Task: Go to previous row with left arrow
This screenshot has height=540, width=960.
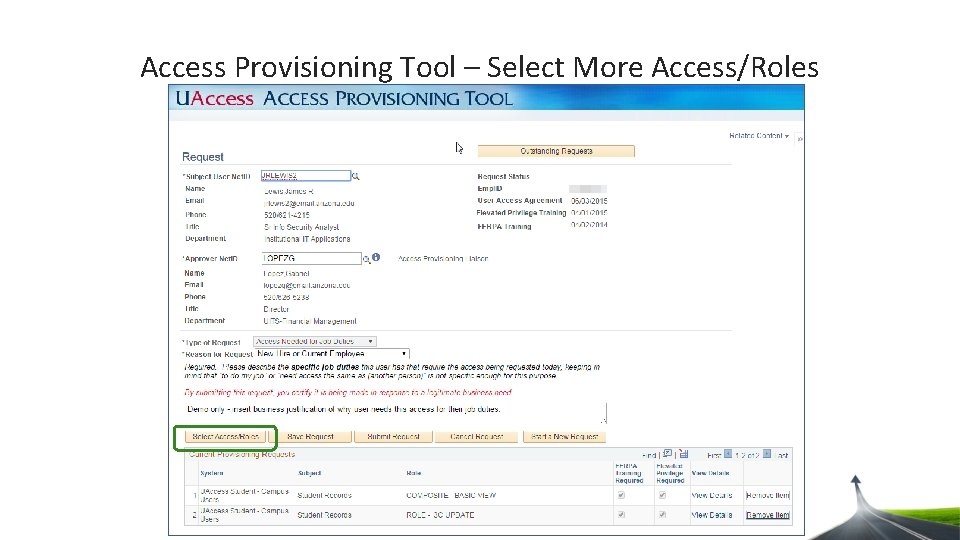Action: 727,454
